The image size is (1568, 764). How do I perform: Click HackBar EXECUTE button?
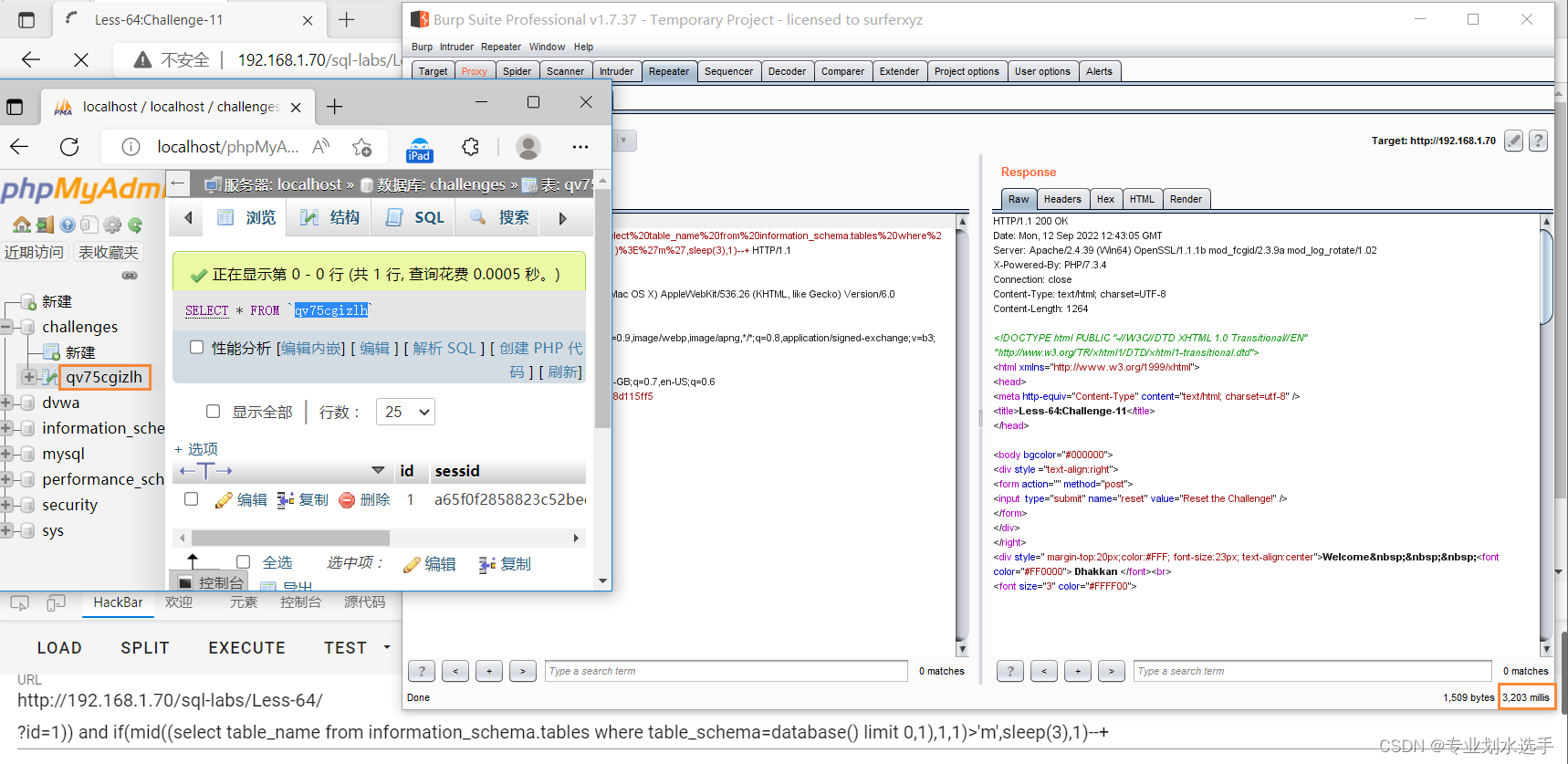(246, 647)
